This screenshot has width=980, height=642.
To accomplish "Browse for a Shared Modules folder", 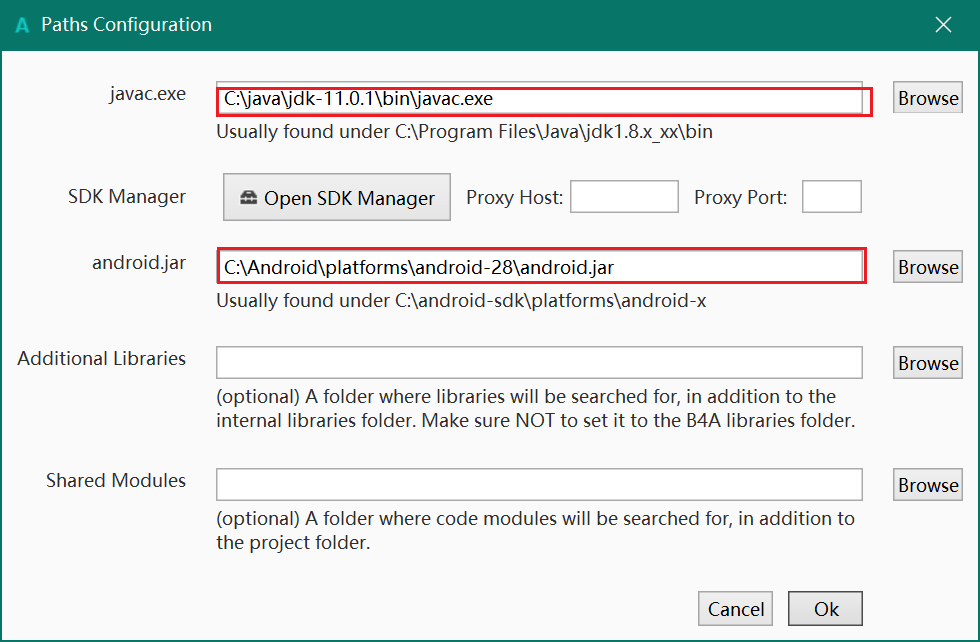I will point(926,484).
